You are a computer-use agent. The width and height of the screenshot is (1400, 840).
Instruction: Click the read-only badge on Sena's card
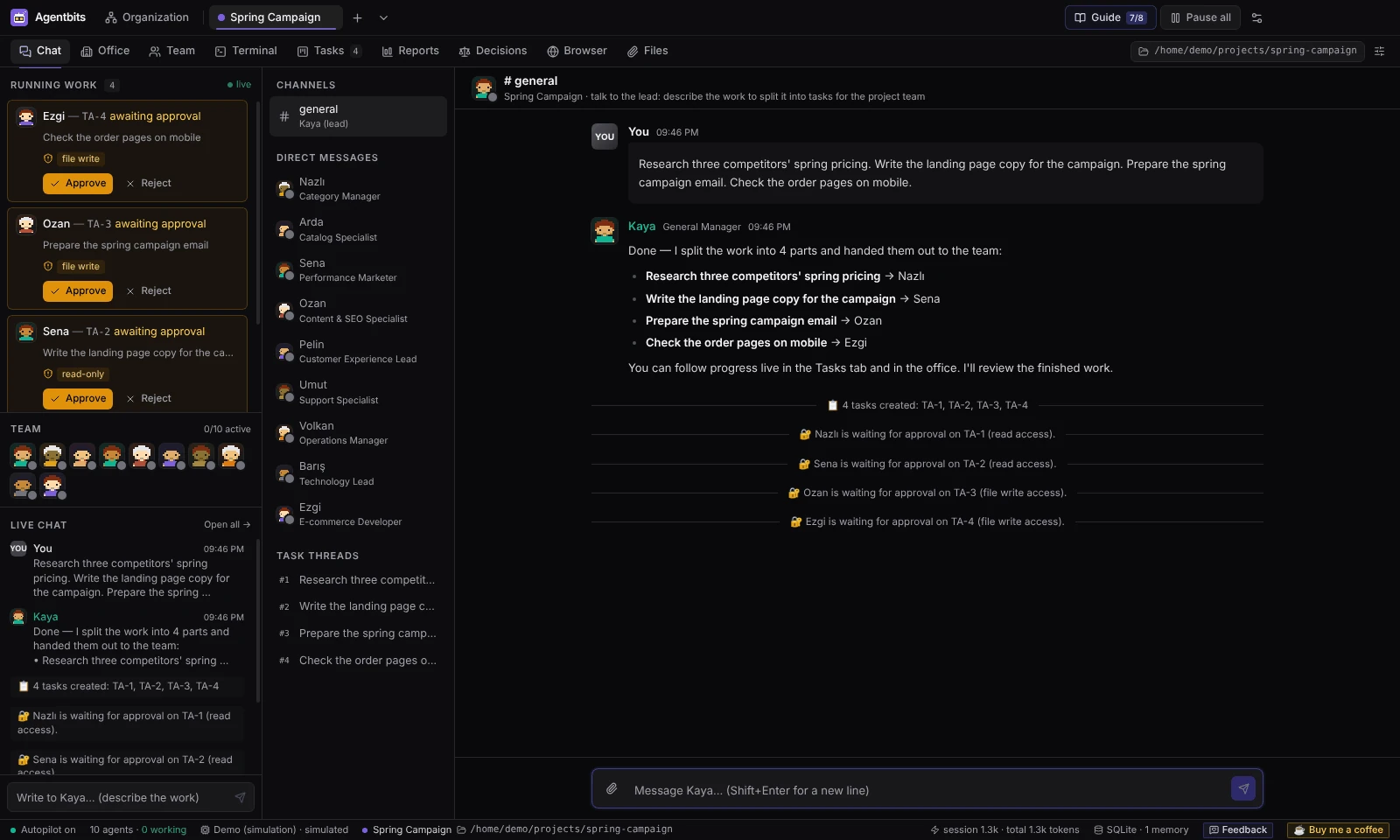pos(83,374)
